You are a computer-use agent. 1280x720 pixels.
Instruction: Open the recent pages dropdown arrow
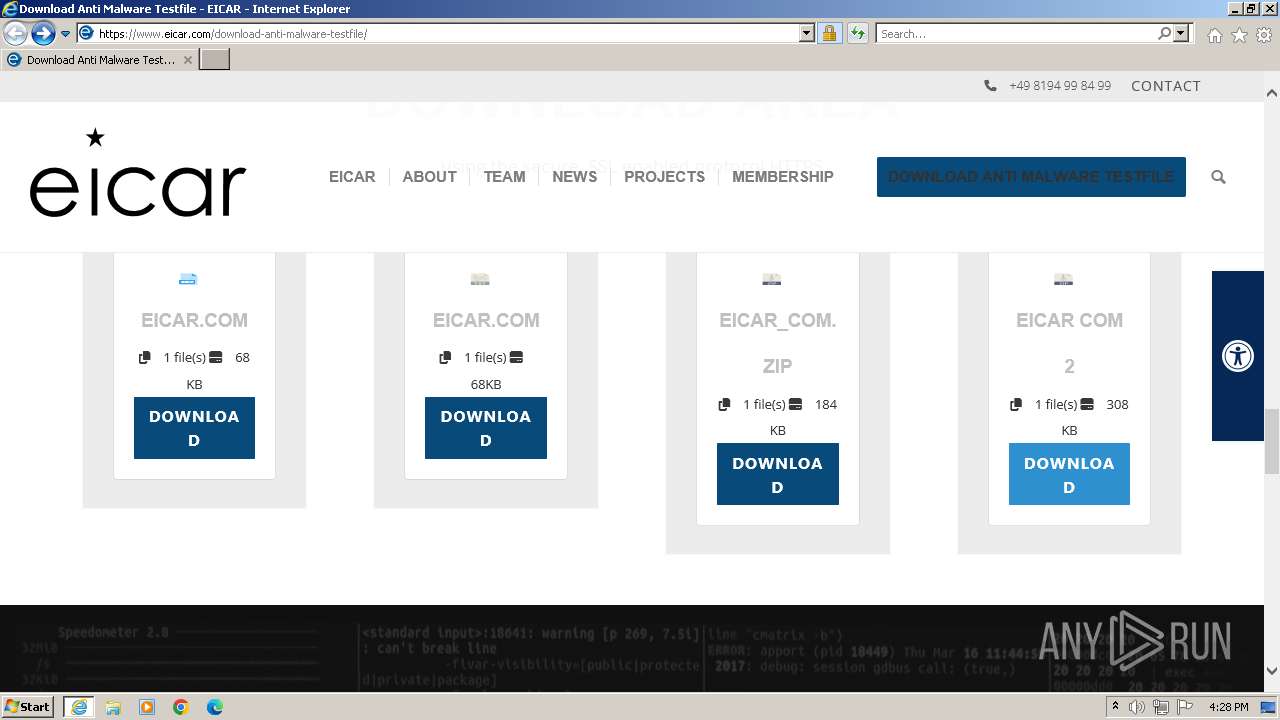tap(65, 34)
